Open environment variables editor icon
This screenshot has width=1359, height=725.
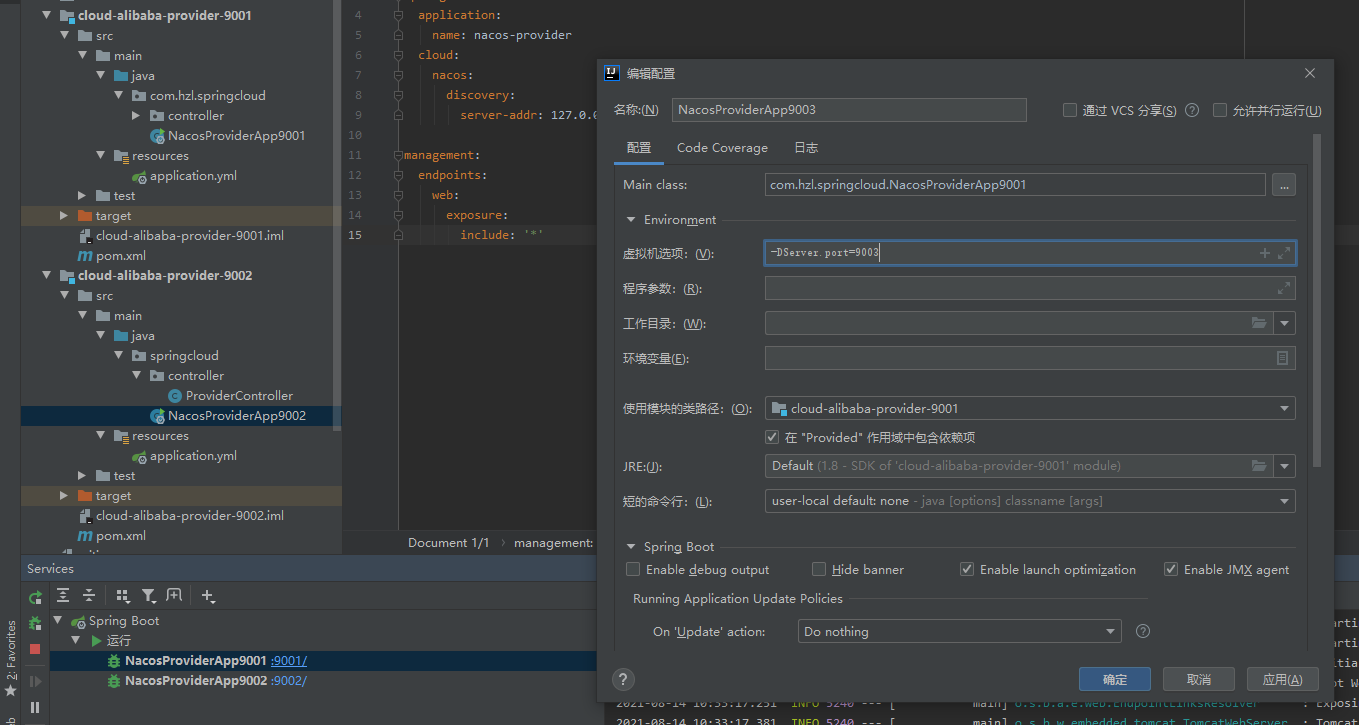point(1283,358)
